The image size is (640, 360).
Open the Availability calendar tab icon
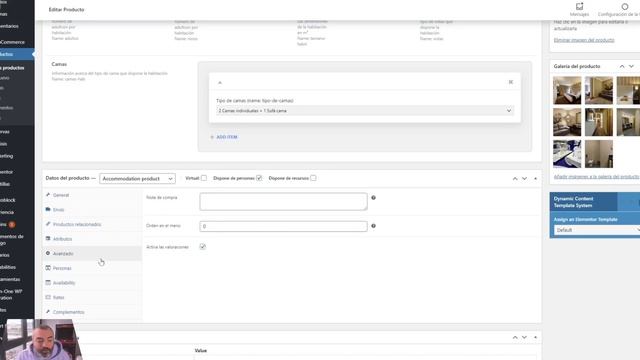tap(48, 282)
